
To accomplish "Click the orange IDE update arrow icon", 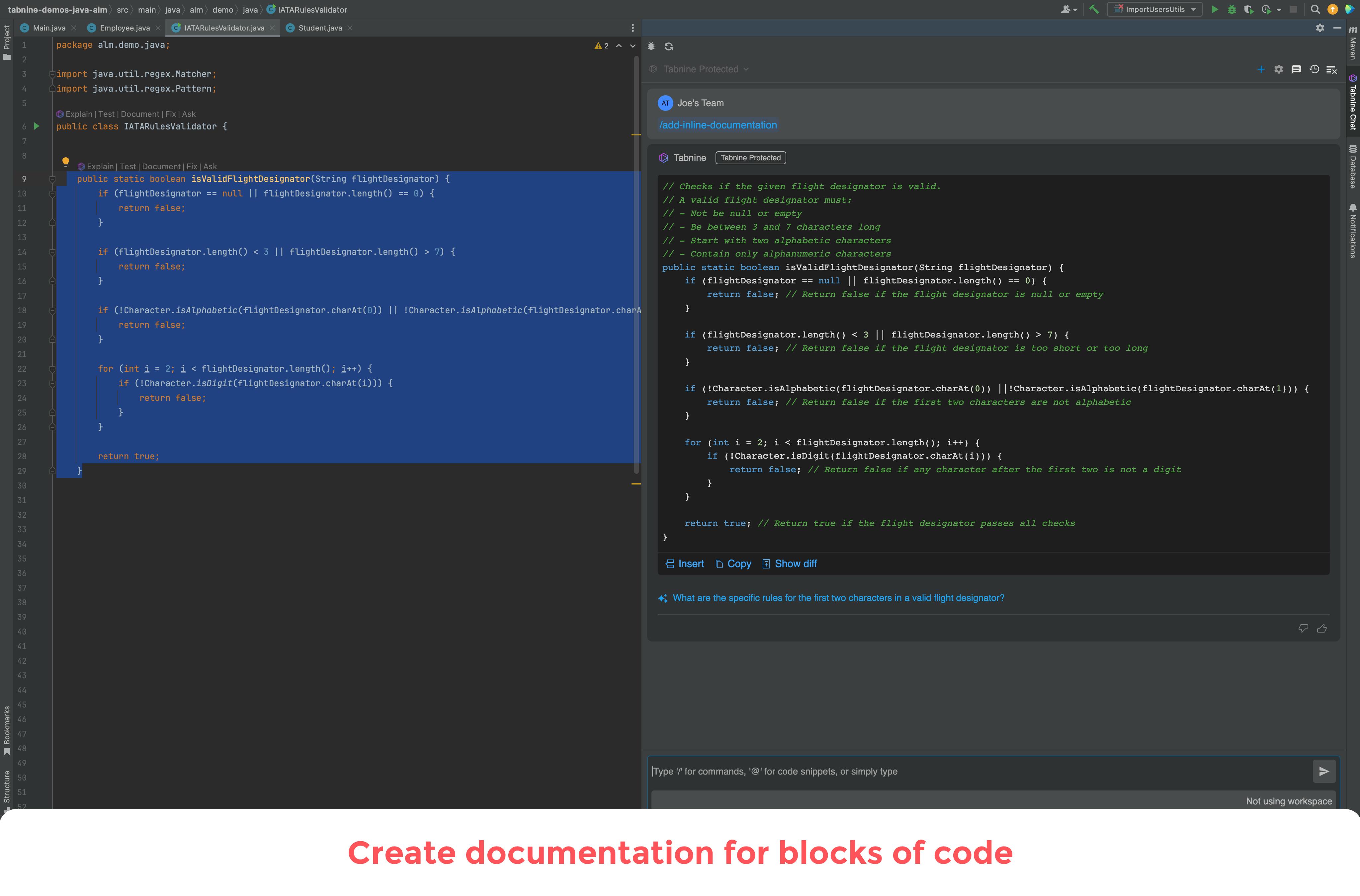I will (1332, 9).
